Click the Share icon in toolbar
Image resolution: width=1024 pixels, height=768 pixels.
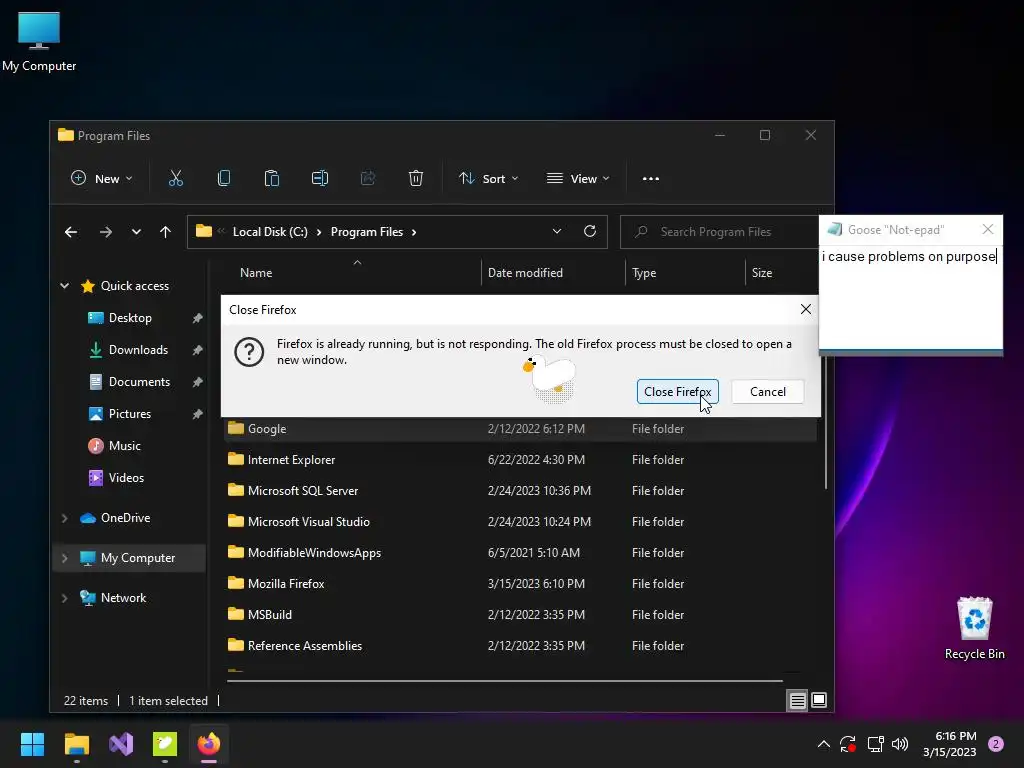pyautogui.click(x=368, y=178)
